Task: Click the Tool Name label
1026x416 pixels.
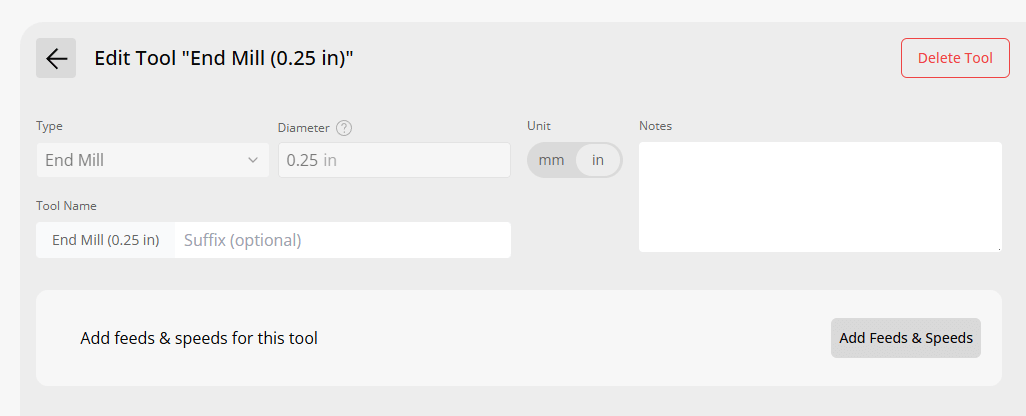Action: click(66, 206)
